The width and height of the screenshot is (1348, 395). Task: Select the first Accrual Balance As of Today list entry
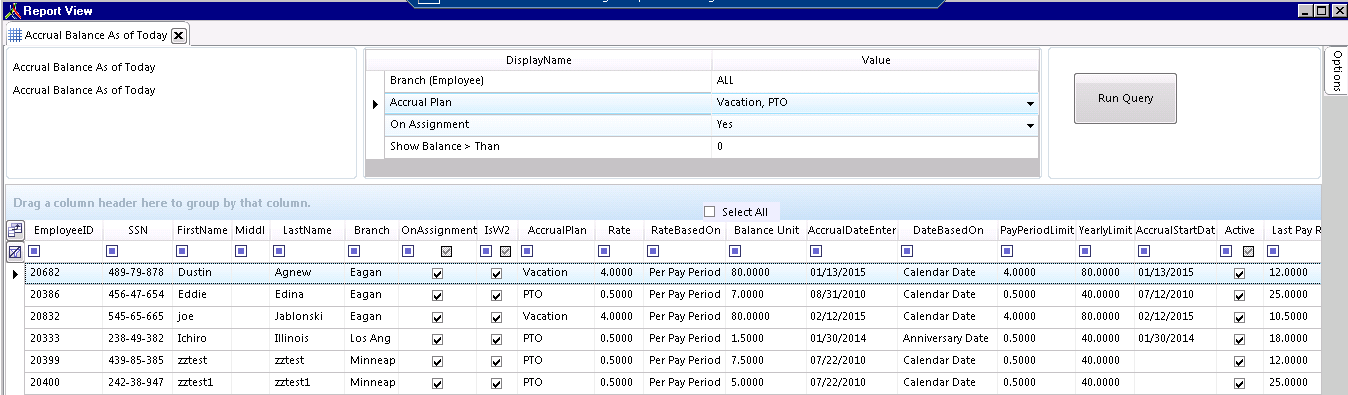click(84, 68)
